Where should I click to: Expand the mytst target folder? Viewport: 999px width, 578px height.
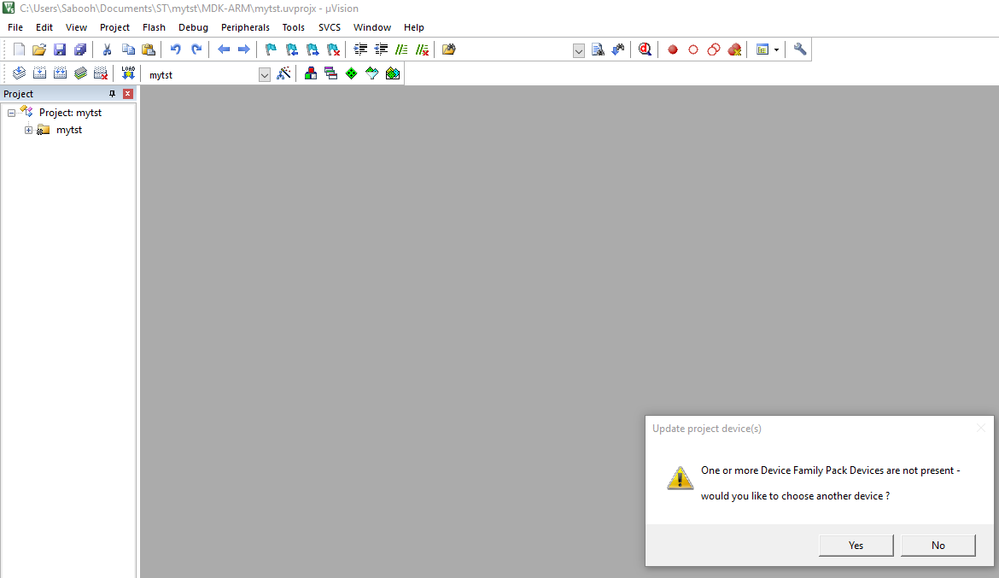[x=28, y=130]
